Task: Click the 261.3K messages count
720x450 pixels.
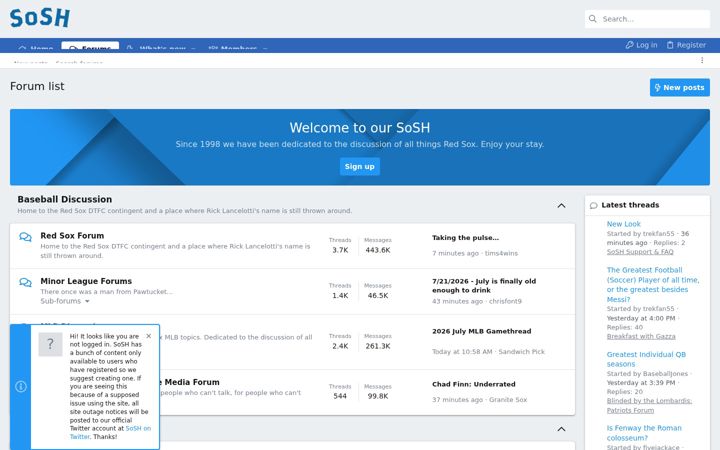Action: (378, 346)
